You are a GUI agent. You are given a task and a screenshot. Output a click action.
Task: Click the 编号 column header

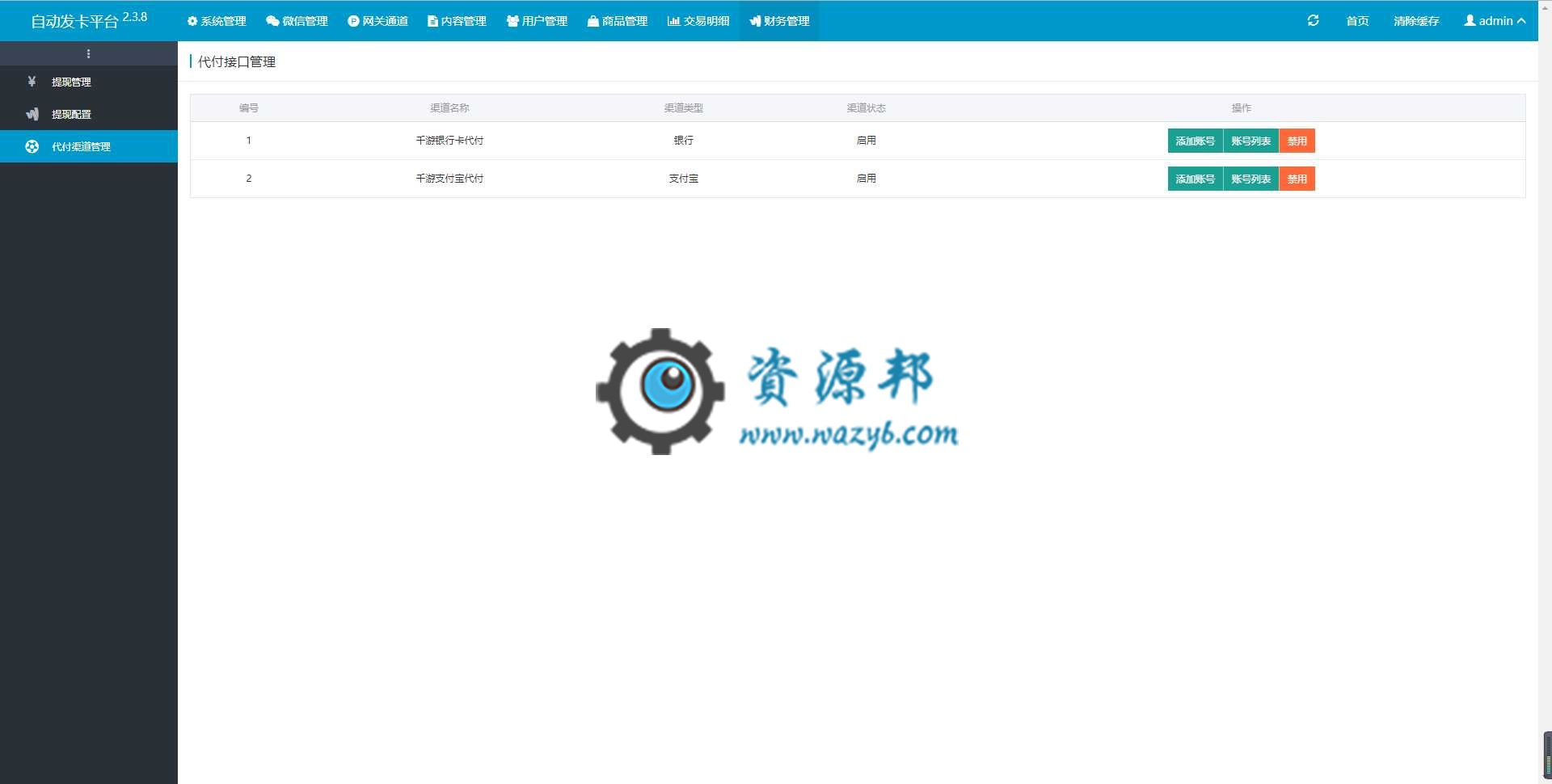click(x=248, y=107)
